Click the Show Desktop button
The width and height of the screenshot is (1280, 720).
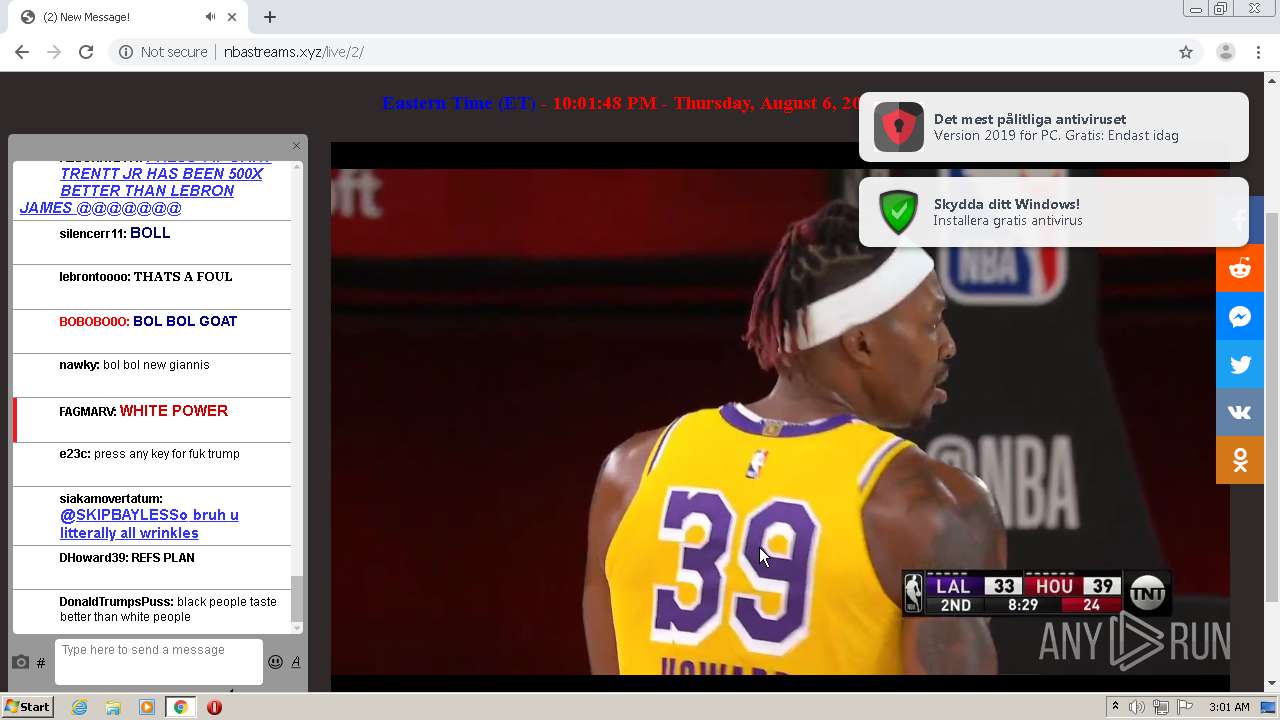coord(1269,707)
